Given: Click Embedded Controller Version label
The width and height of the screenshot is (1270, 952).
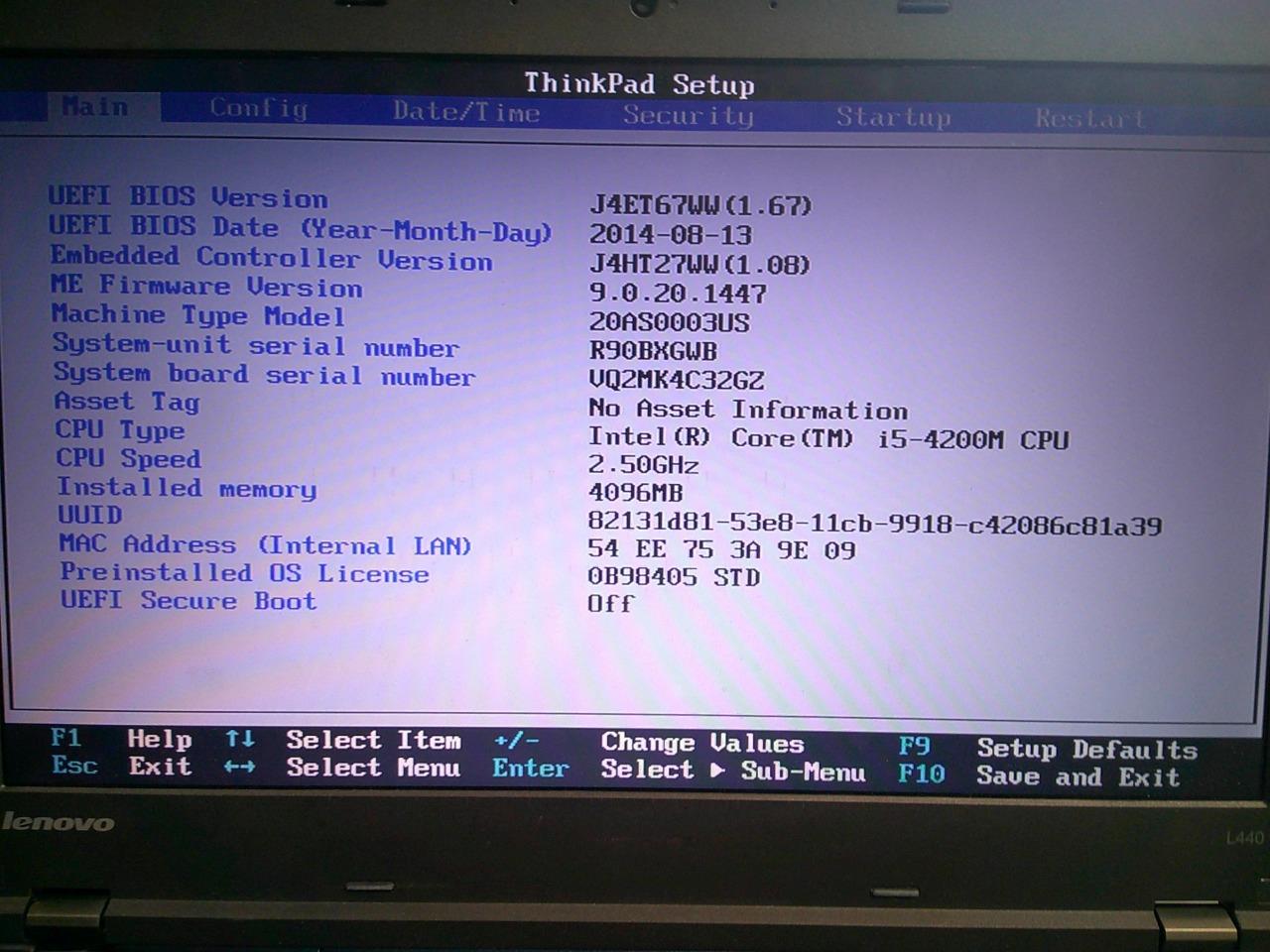Looking at the screenshot, I should point(272,258).
